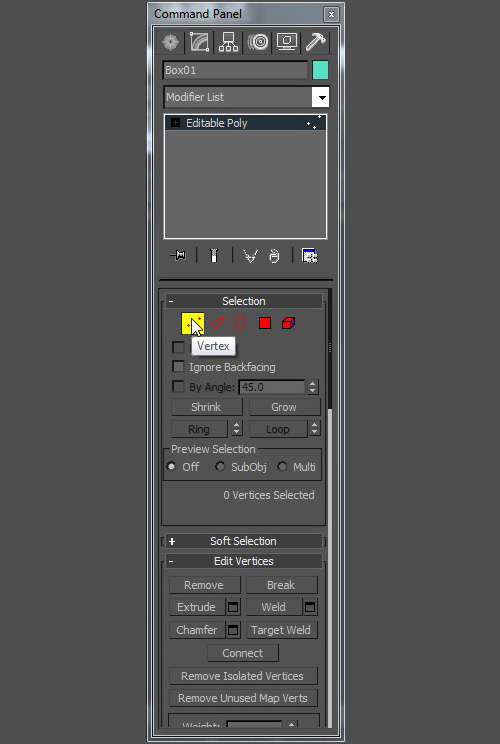Click the Extrude button
This screenshot has width=500, height=744.
tap(197, 607)
